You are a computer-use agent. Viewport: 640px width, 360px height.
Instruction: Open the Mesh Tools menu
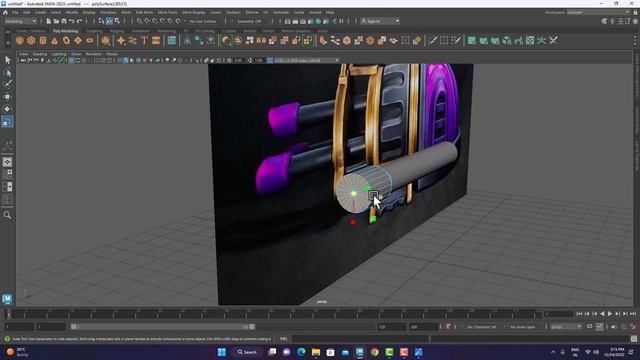[167, 12]
